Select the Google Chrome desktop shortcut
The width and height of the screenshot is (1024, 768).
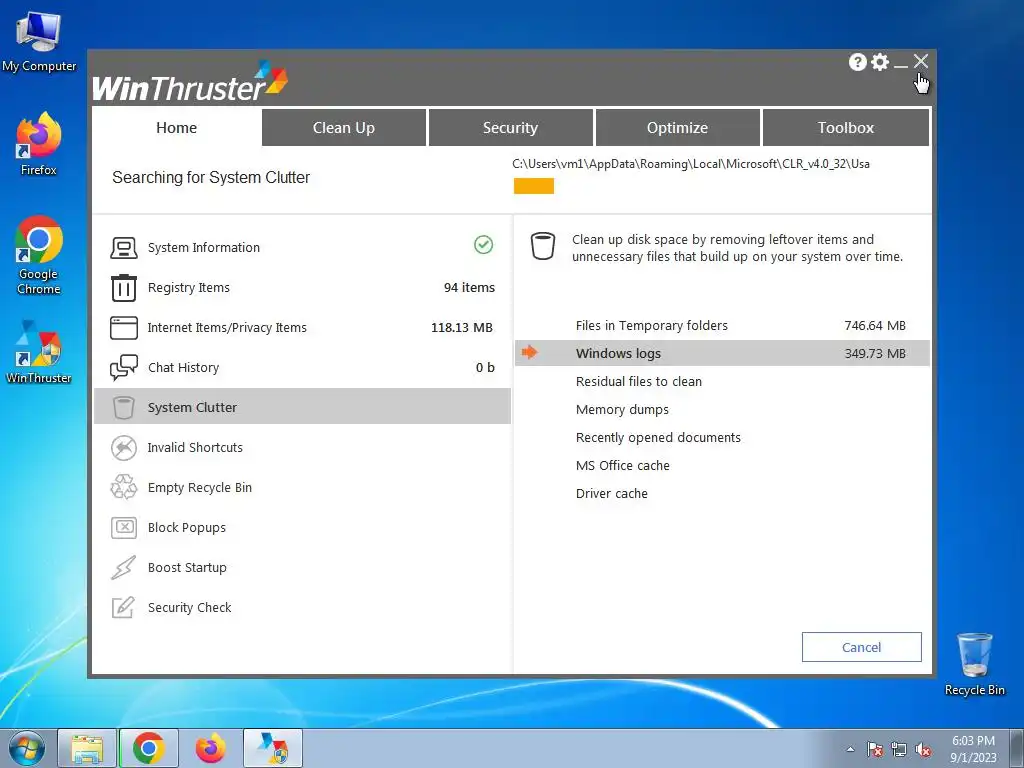tap(39, 255)
